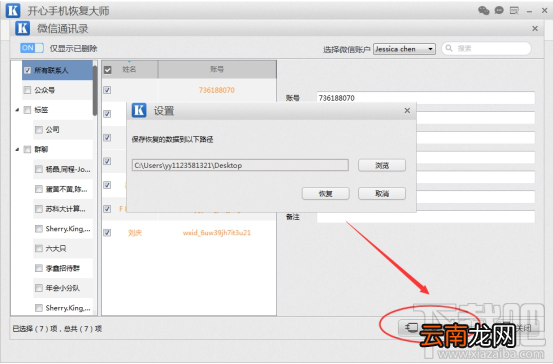This screenshot has height=364, width=553.
Task: Click the recover-to-computer icon button at bottom
Action: 411,328
